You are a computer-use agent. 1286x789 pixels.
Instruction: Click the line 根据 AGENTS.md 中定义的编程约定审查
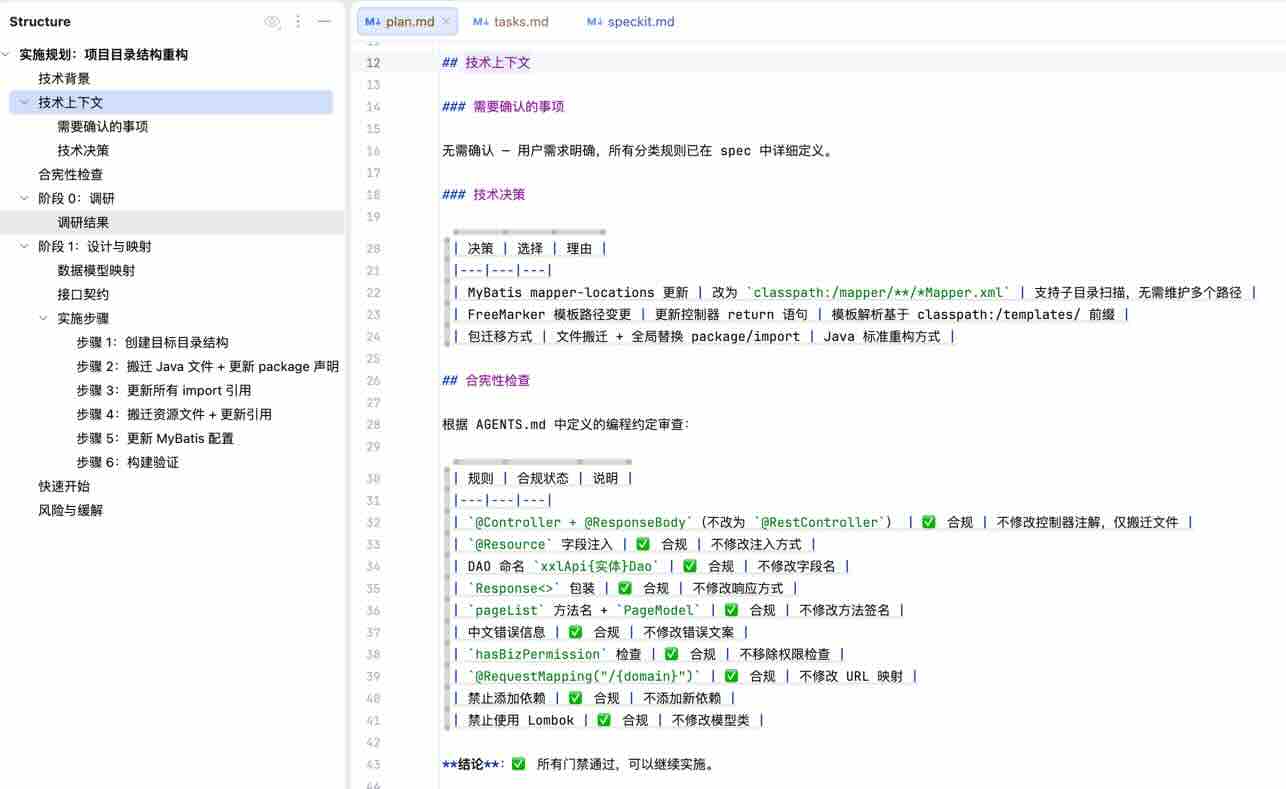(x=566, y=425)
